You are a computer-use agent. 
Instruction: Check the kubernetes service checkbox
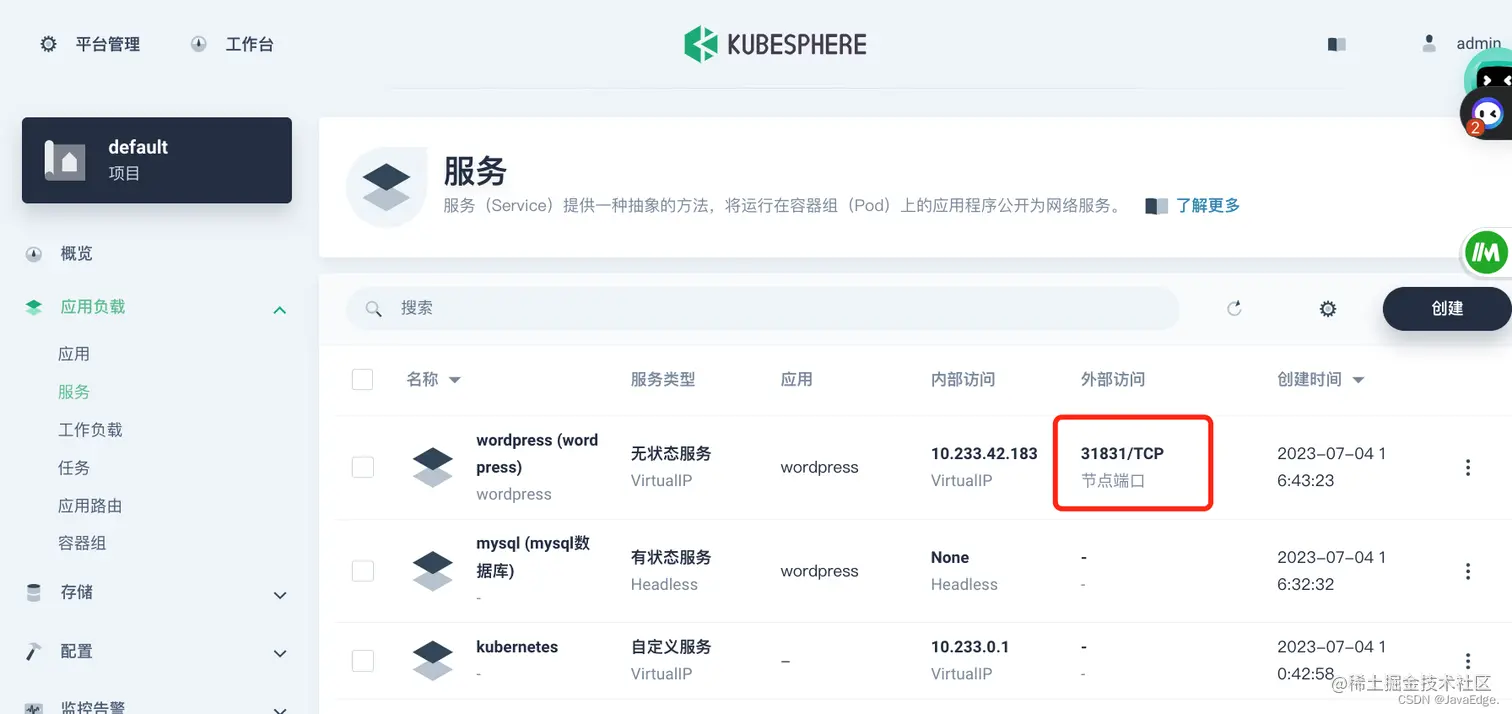(x=362, y=660)
